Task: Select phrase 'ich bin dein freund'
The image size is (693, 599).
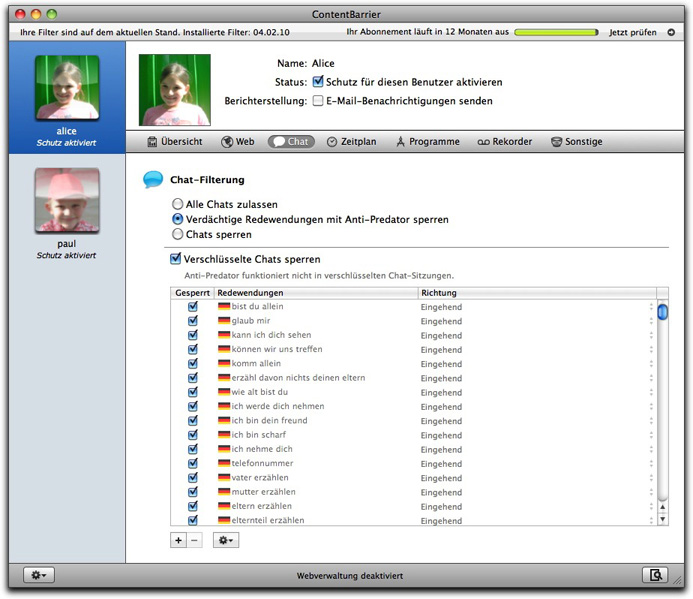Action: click(x=269, y=420)
